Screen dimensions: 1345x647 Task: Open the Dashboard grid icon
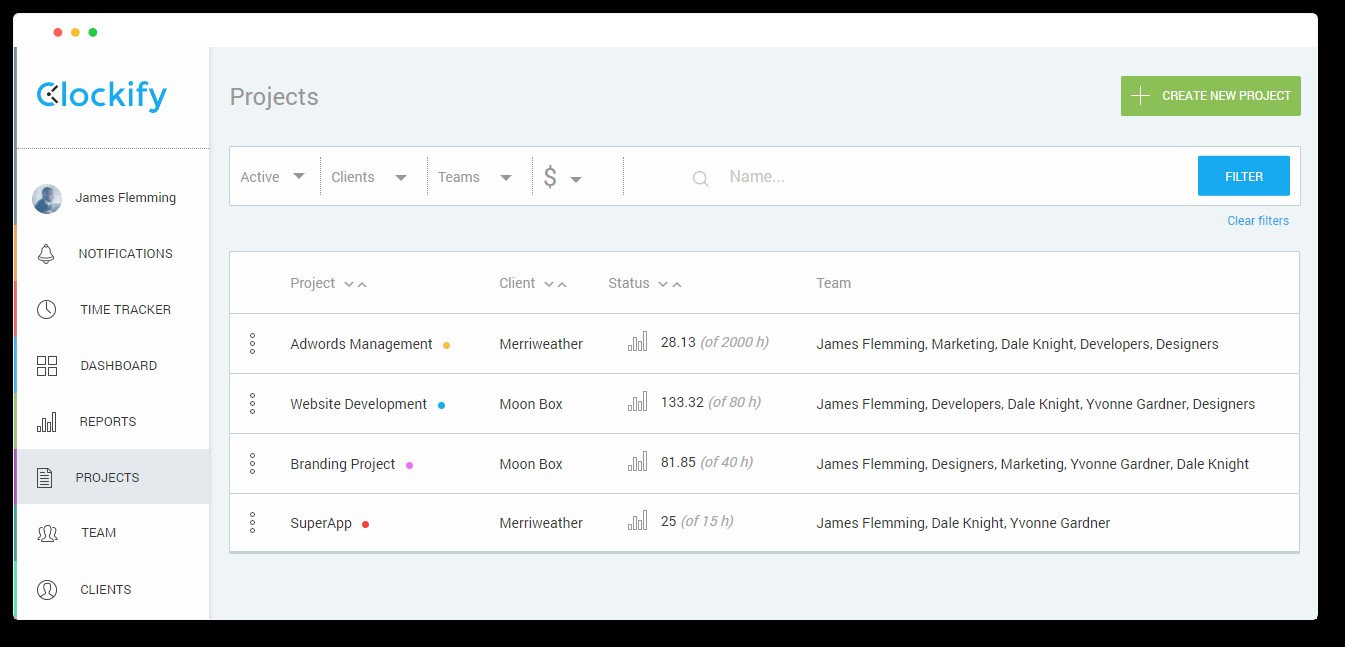pyautogui.click(x=46, y=366)
